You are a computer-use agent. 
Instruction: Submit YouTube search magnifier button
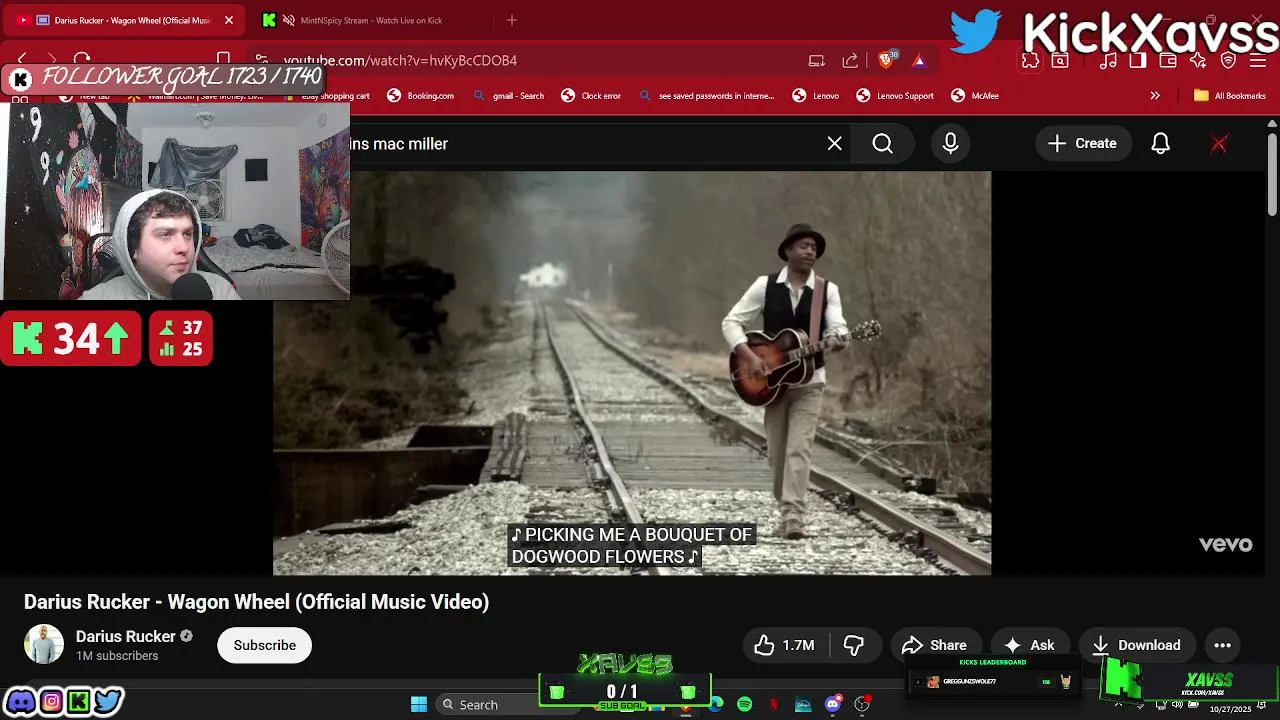[883, 144]
